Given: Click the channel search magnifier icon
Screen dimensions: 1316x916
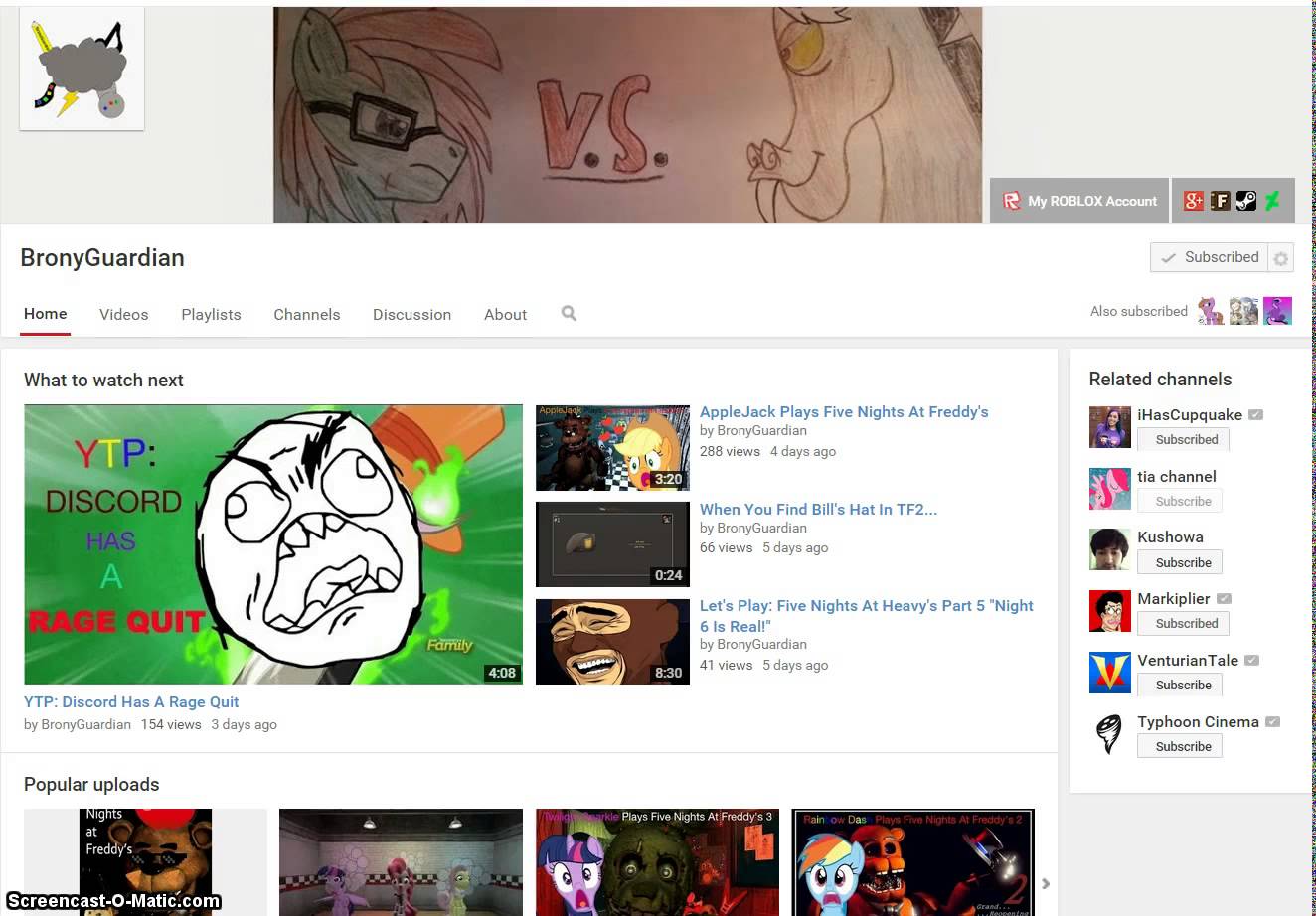Looking at the screenshot, I should pos(569,314).
